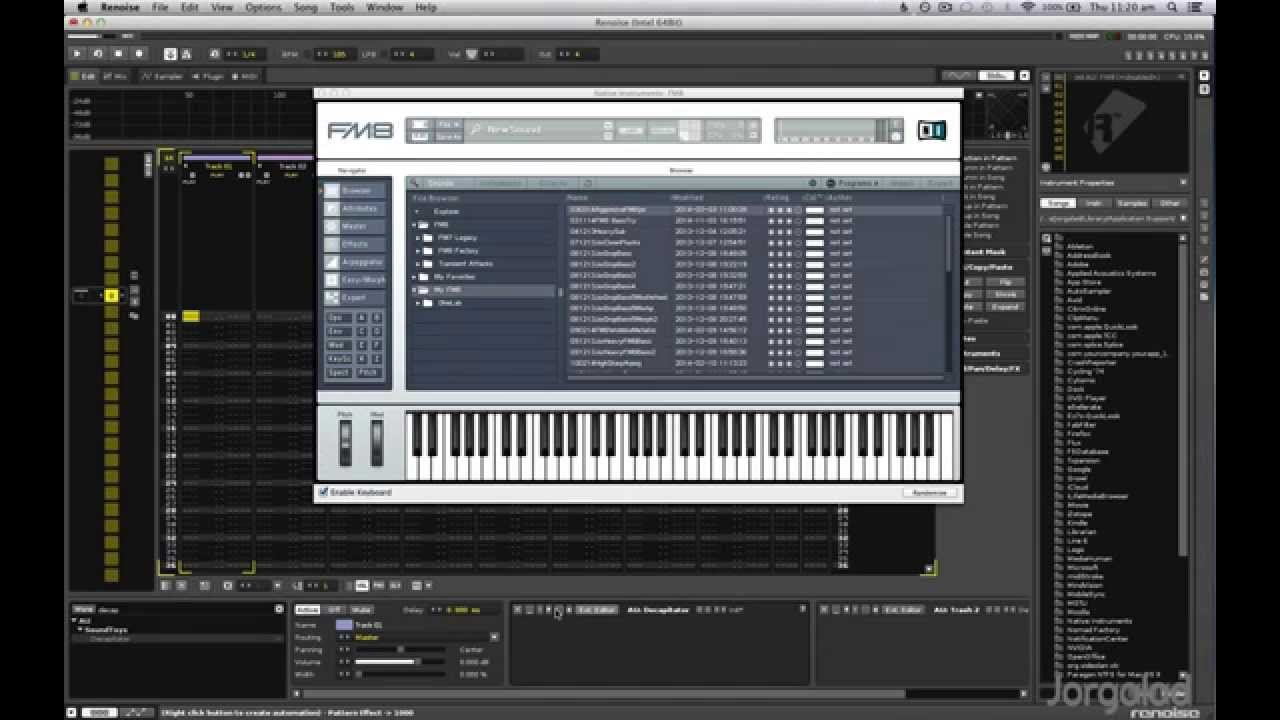Open the FM8 Browser page in Navigator
1280x720 pixels.
(355, 190)
